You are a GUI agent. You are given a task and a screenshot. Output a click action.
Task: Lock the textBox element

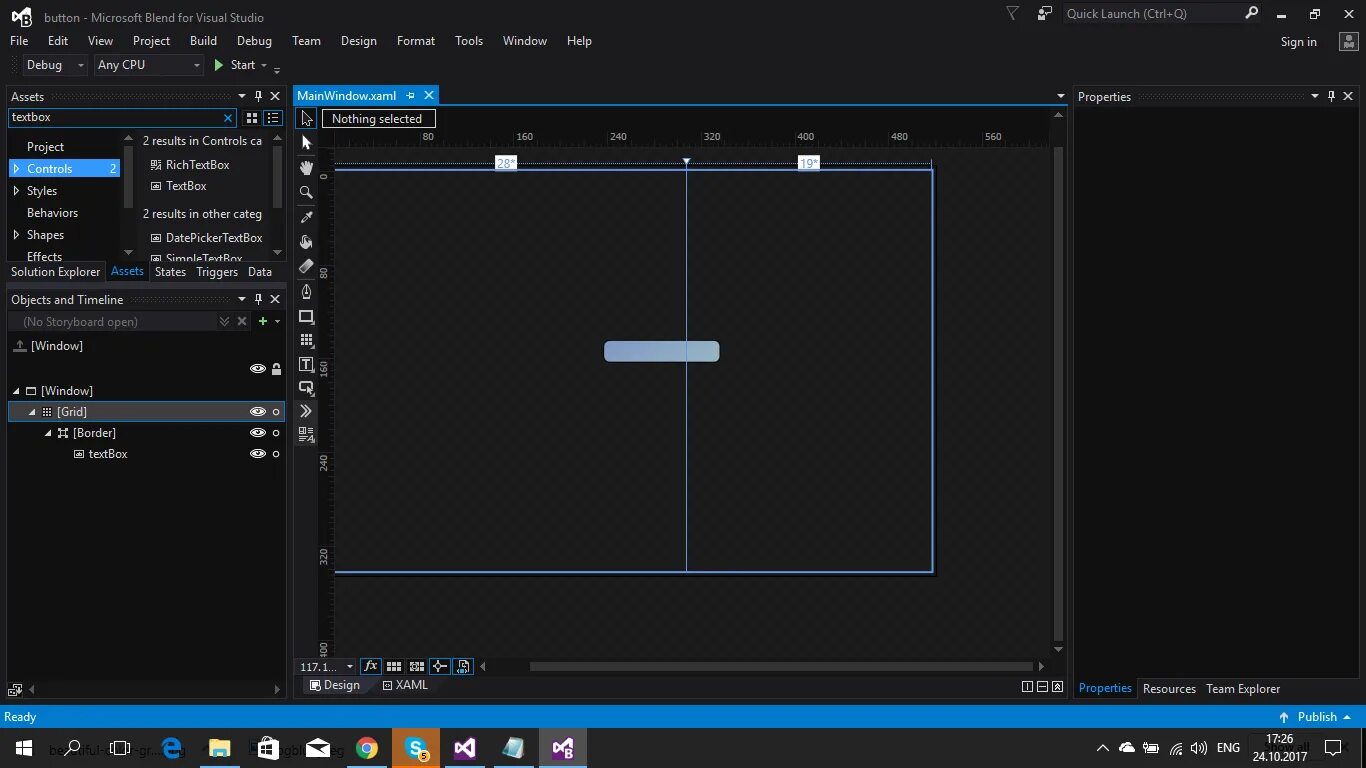[276, 454]
